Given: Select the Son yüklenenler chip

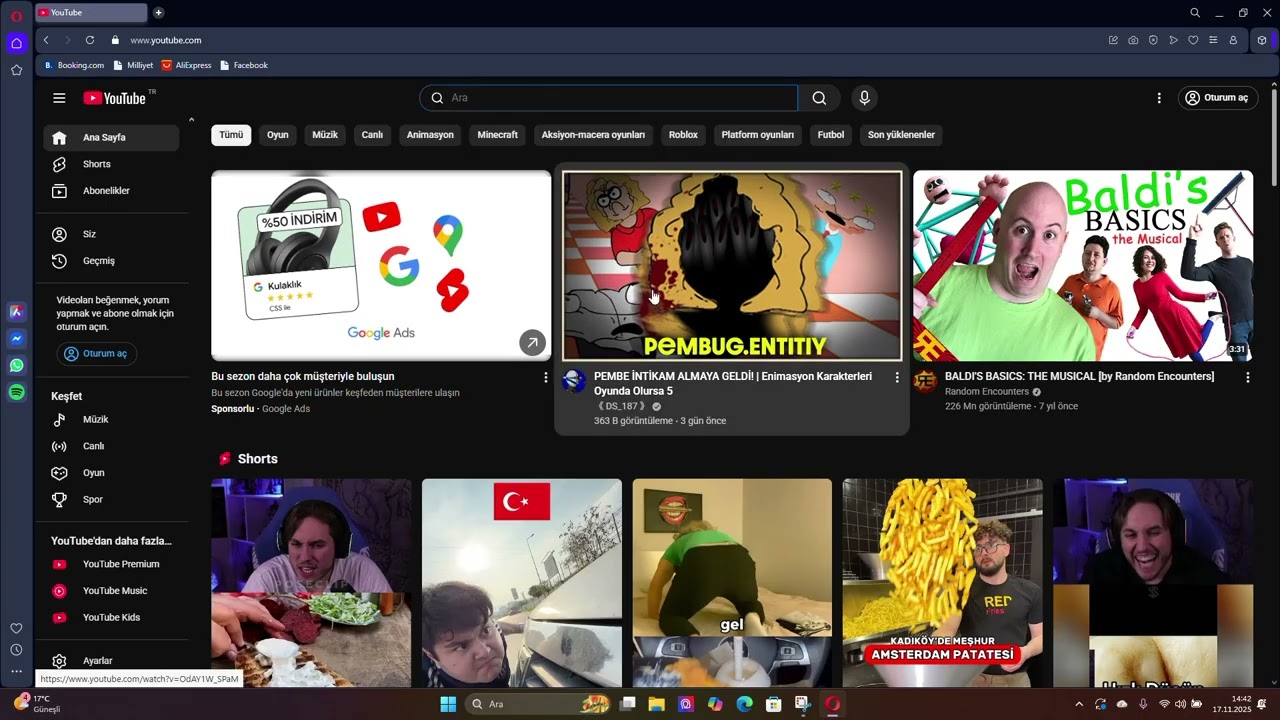Looking at the screenshot, I should click(x=901, y=135).
